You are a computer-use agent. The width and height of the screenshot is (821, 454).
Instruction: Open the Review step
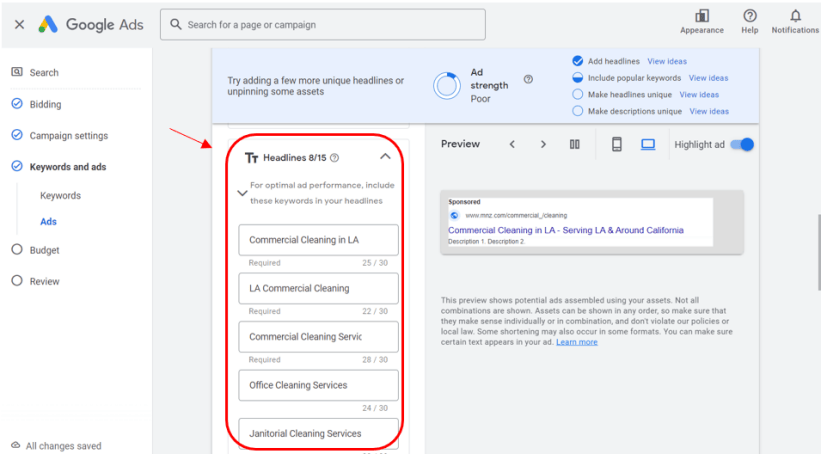(x=45, y=282)
